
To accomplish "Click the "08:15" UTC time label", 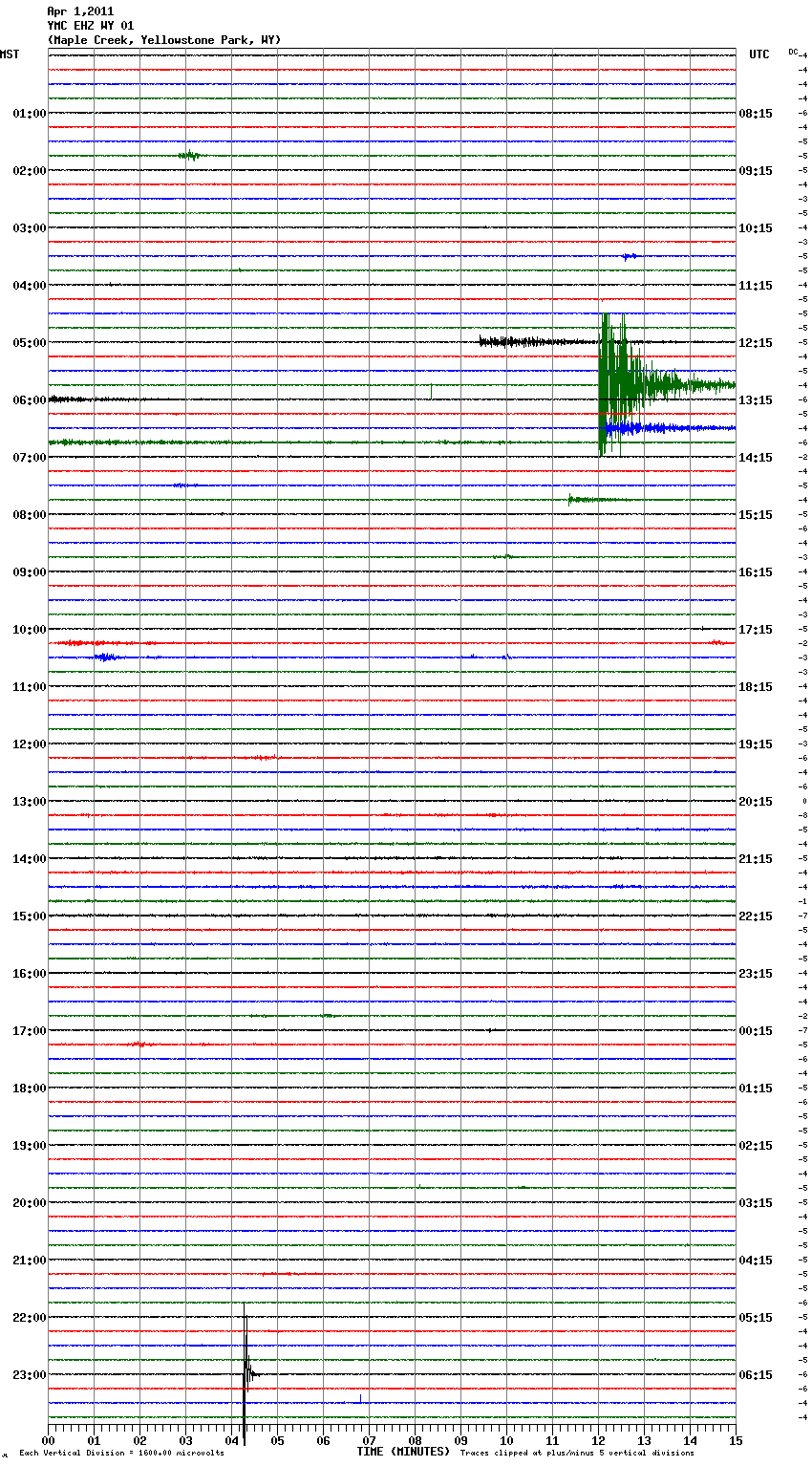I will [x=756, y=114].
